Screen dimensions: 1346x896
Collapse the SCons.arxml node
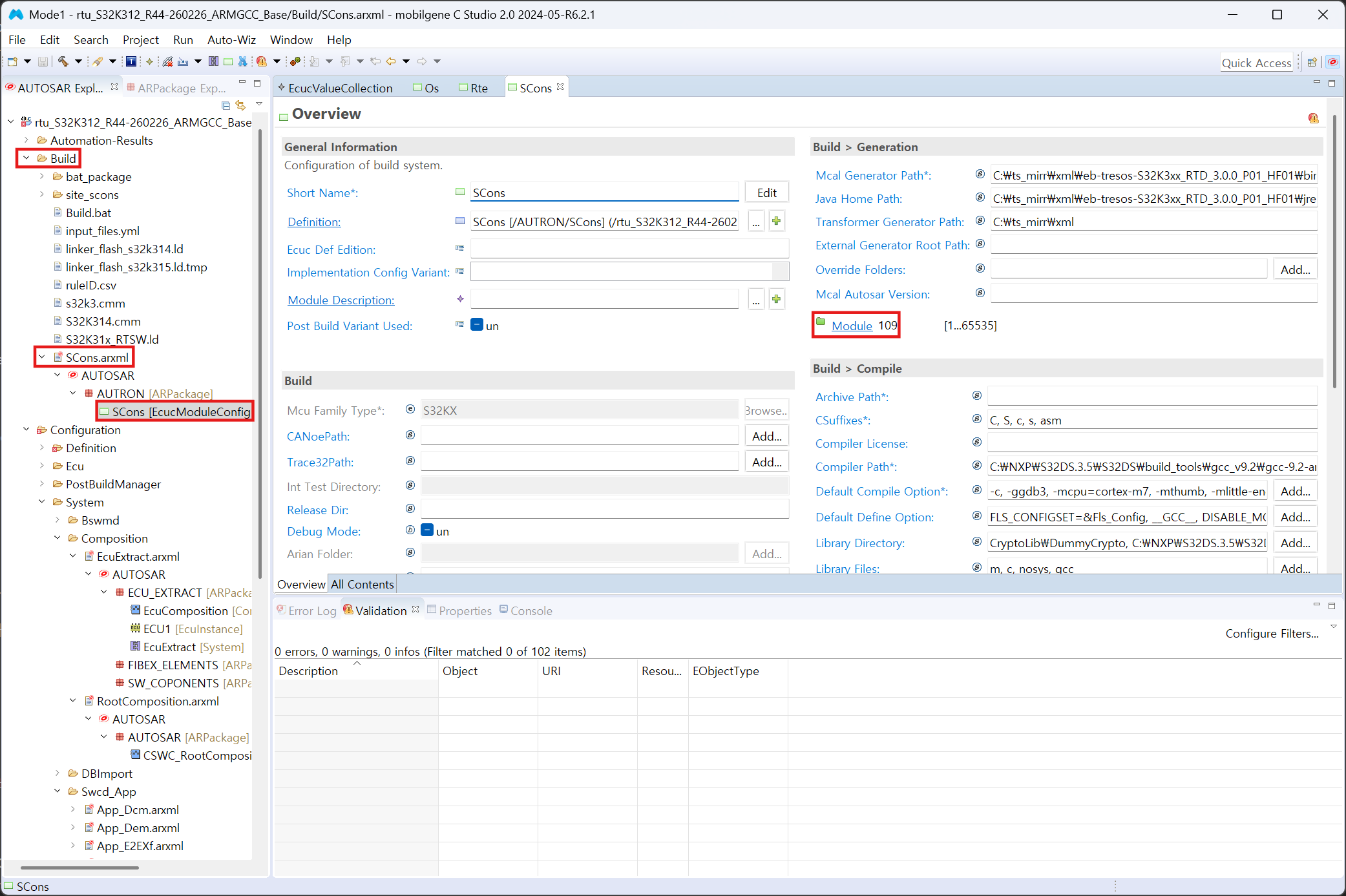coord(42,357)
